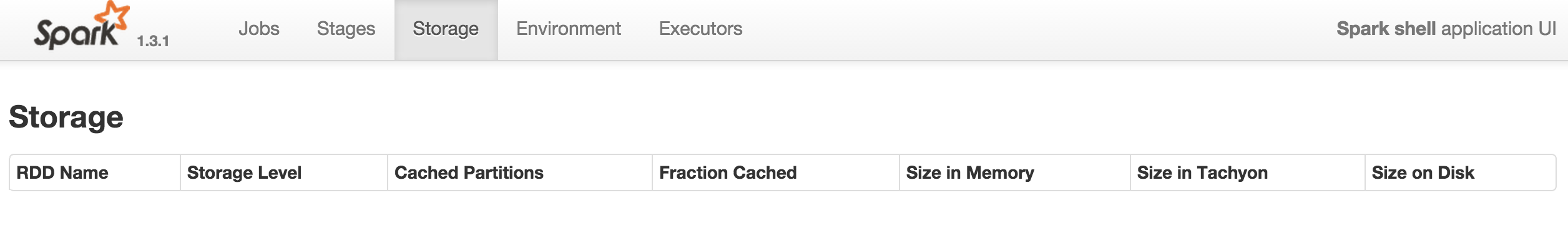The width and height of the screenshot is (1568, 235).
Task: Click the Spark logo in the navbar
Action: pyautogui.click(x=82, y=26)
